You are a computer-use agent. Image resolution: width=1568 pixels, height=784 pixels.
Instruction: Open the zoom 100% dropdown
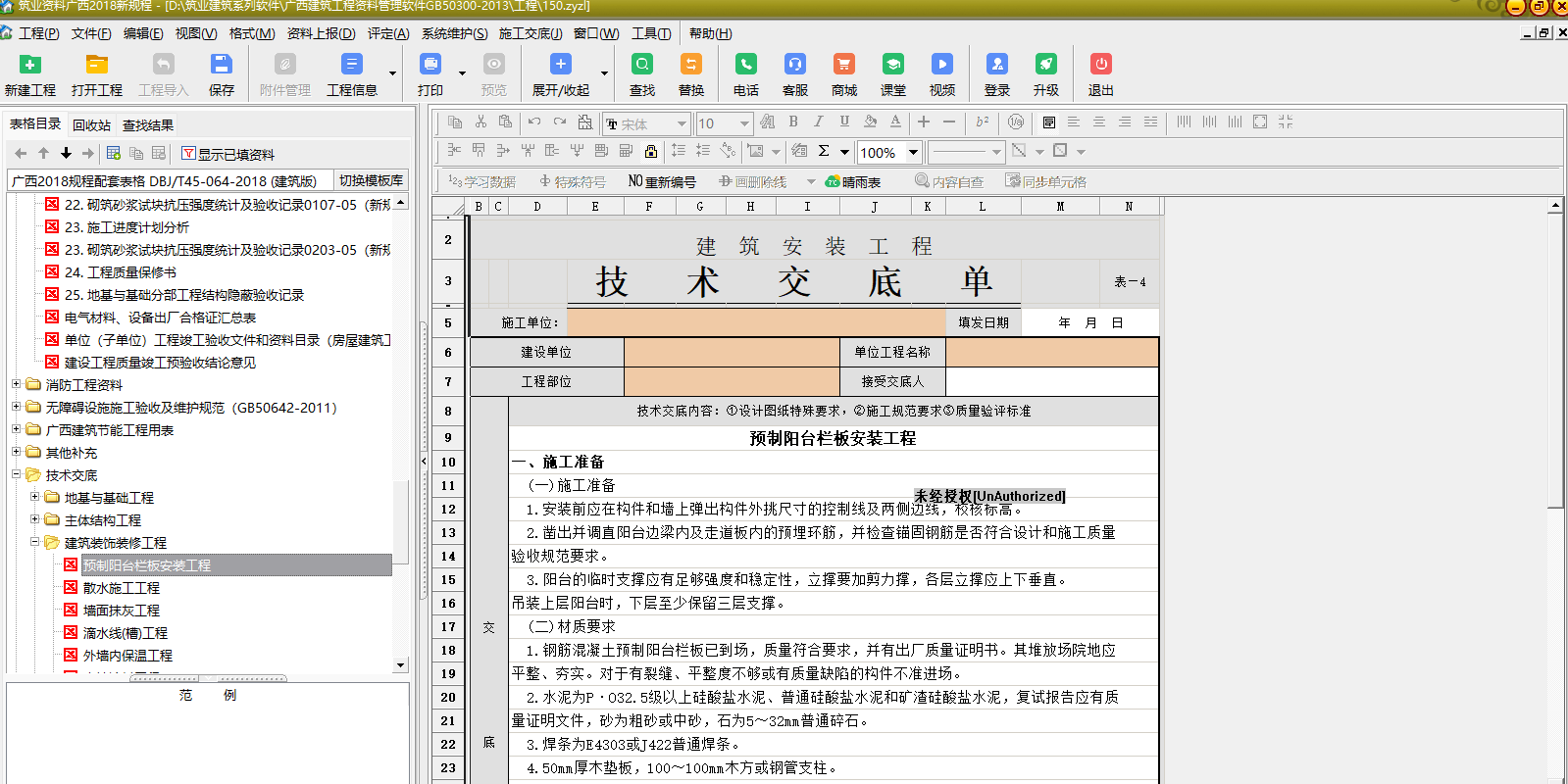tap(913, 152)
